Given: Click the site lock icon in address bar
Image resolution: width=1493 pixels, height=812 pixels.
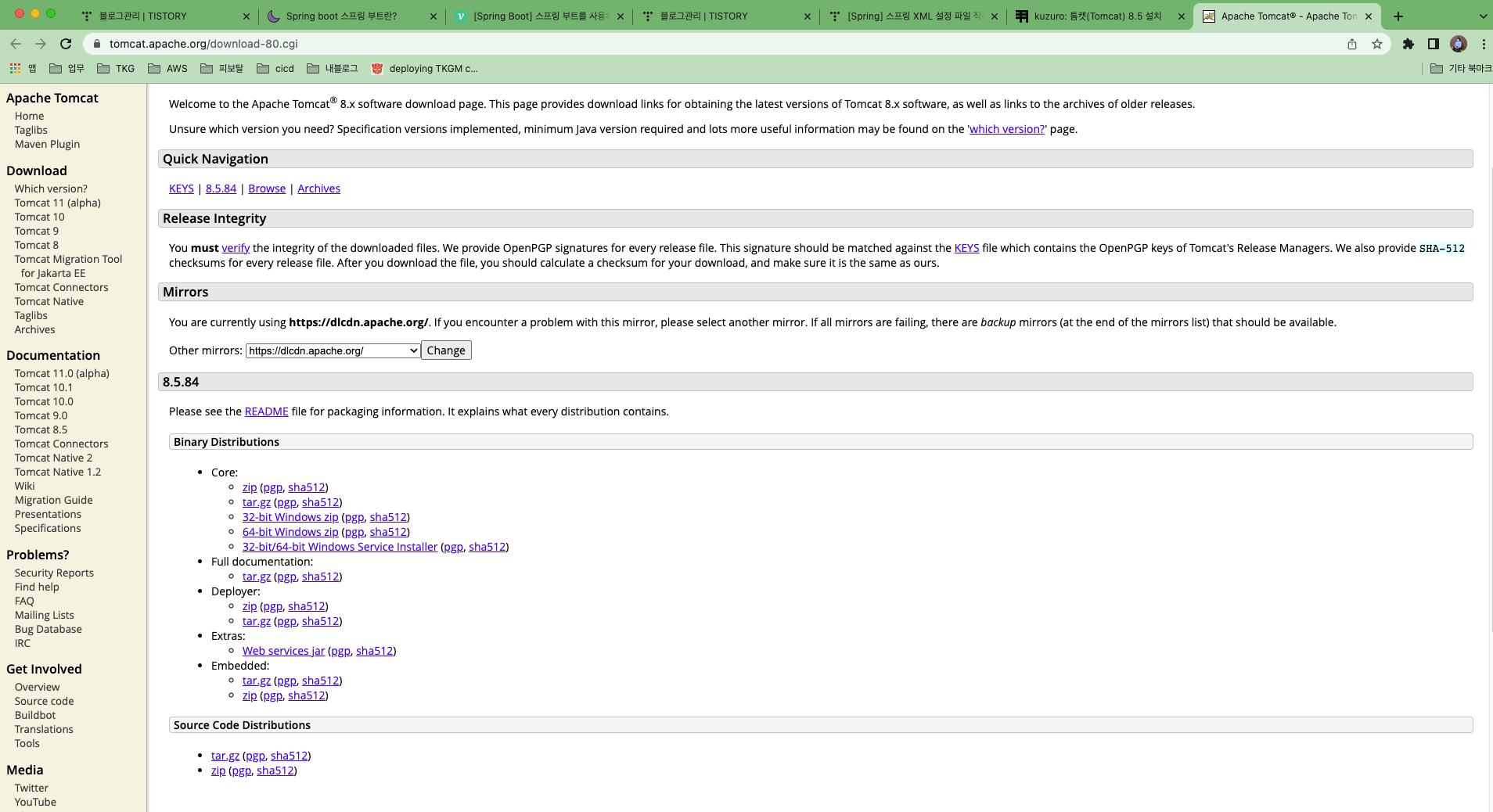Looking at the screenshot, I should coord(97,44).
